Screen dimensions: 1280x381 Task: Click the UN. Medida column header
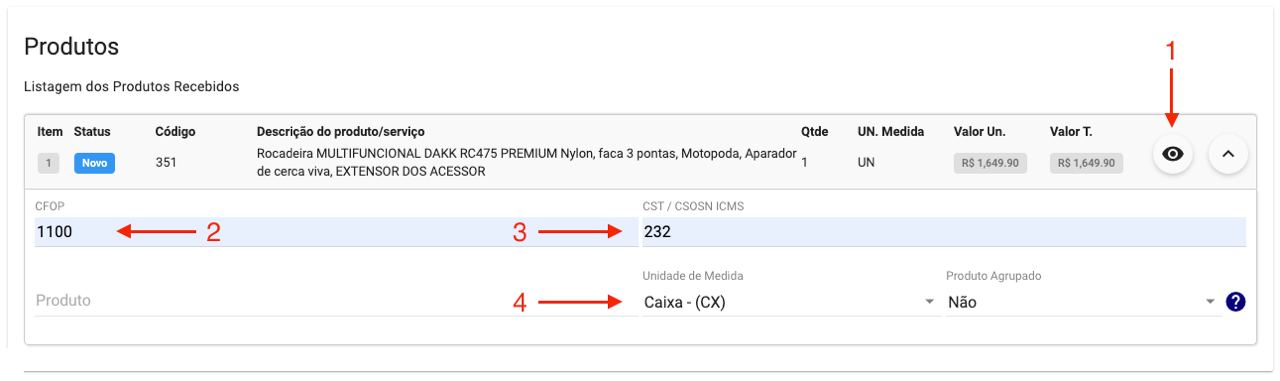[x=891, y=132]
